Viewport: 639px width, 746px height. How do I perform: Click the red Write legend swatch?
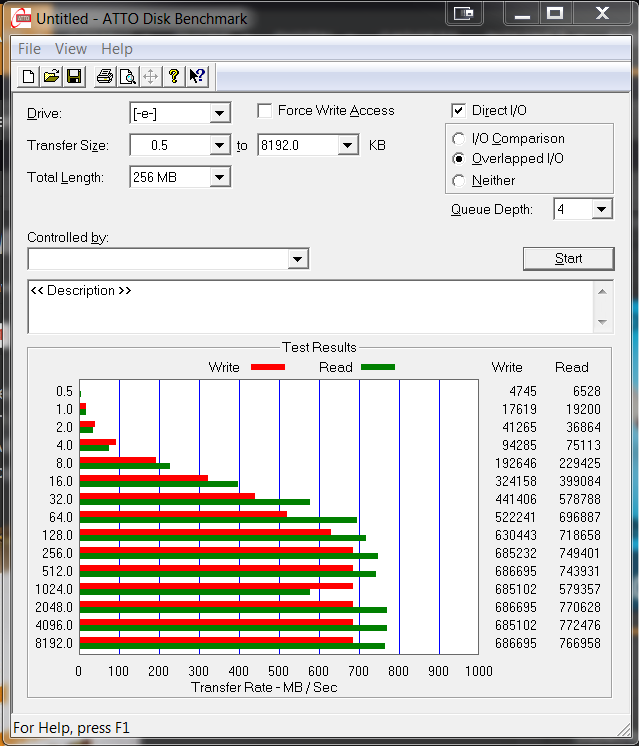coord(267,367)
